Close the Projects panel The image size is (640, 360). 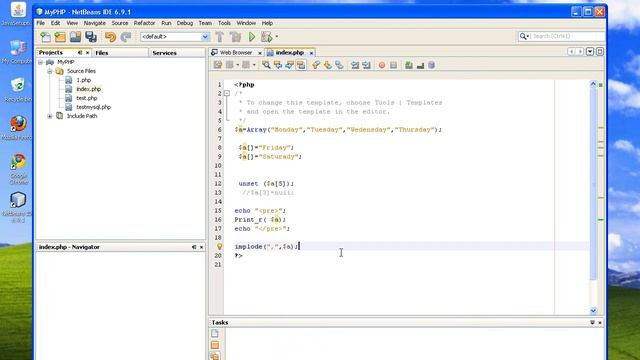pyautogui.click(x=87, y=53)
